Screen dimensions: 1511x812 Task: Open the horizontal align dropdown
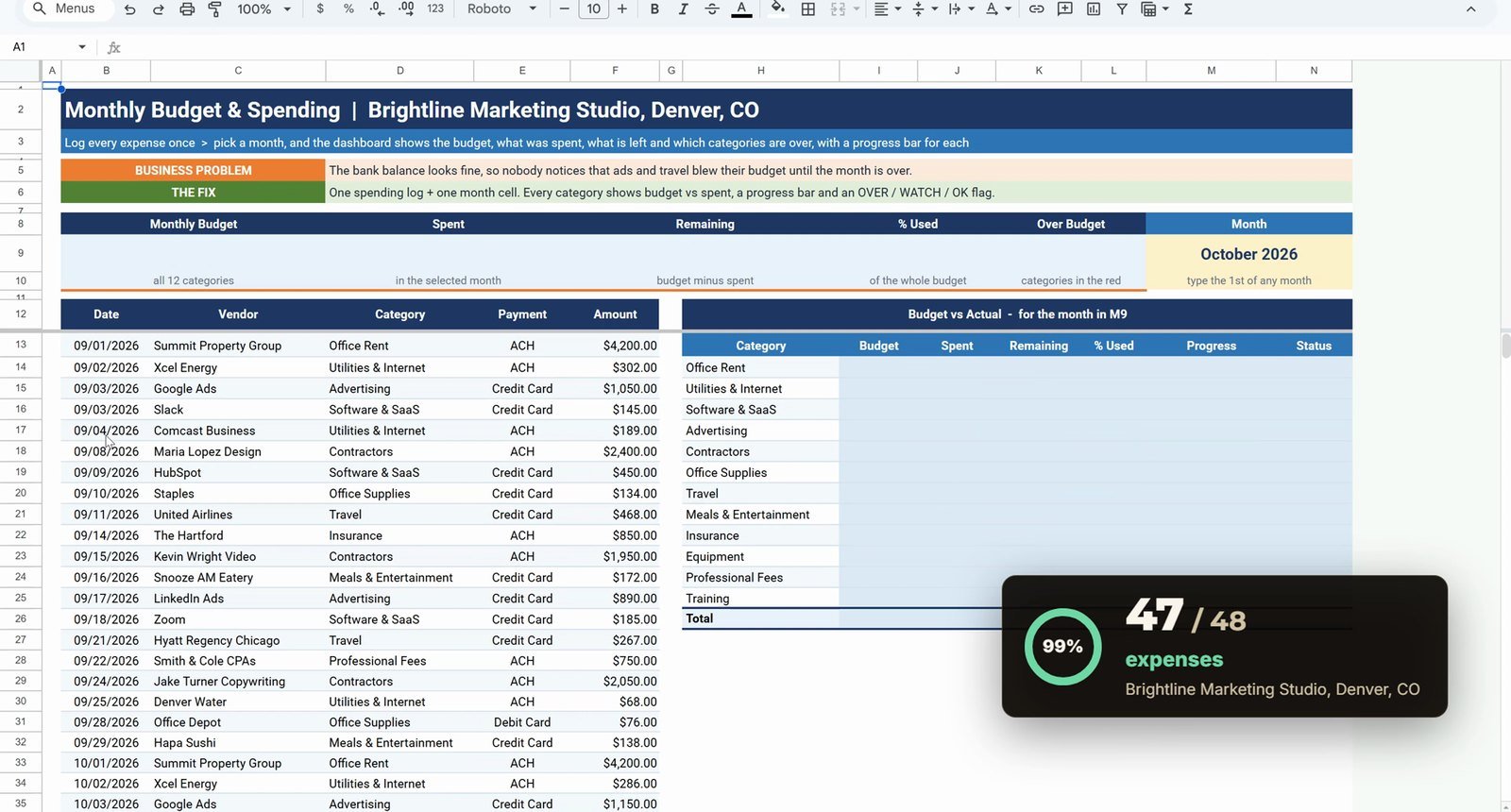click(x=886, y=9)
